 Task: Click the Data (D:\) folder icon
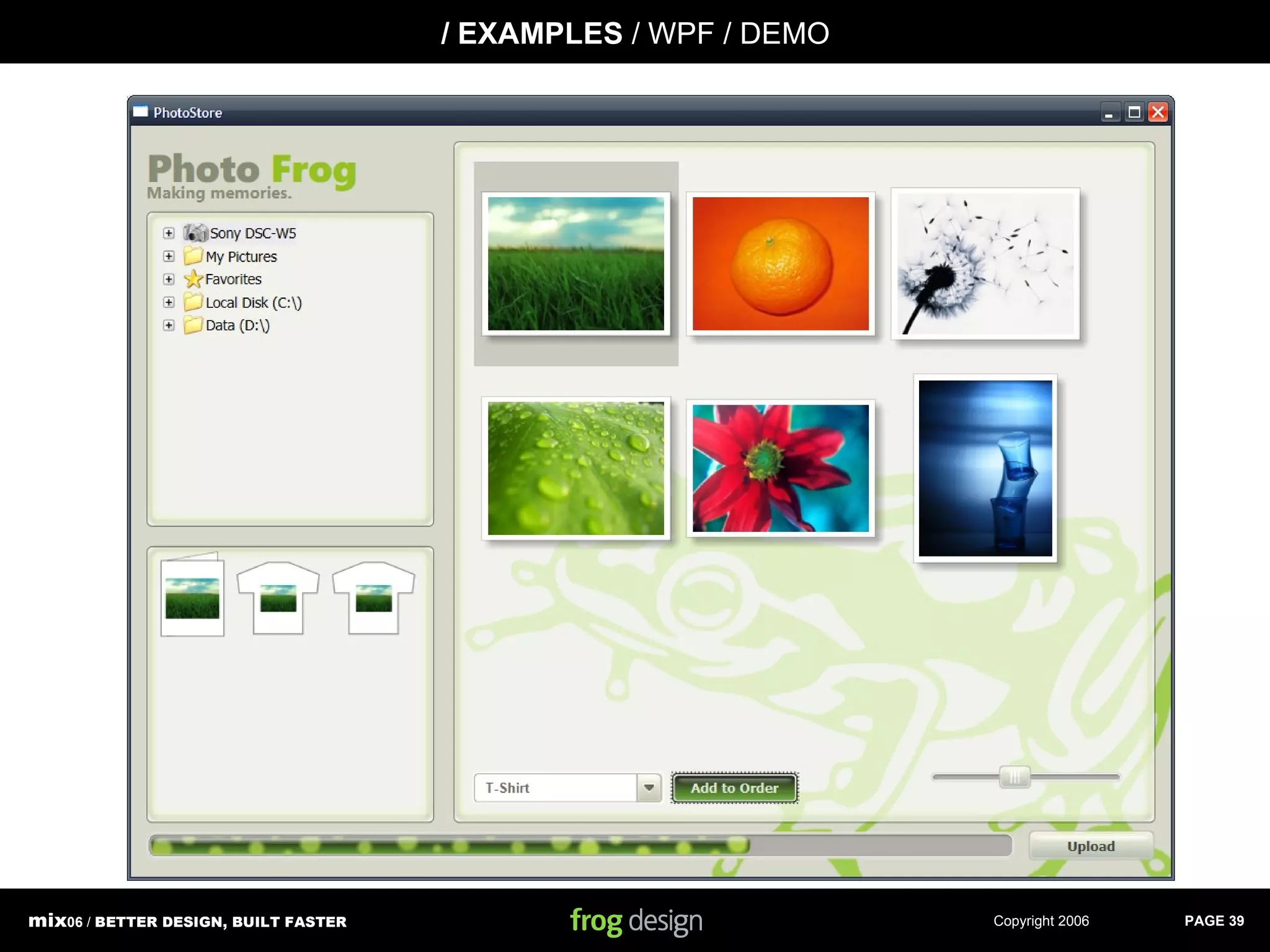pos(193,325)
